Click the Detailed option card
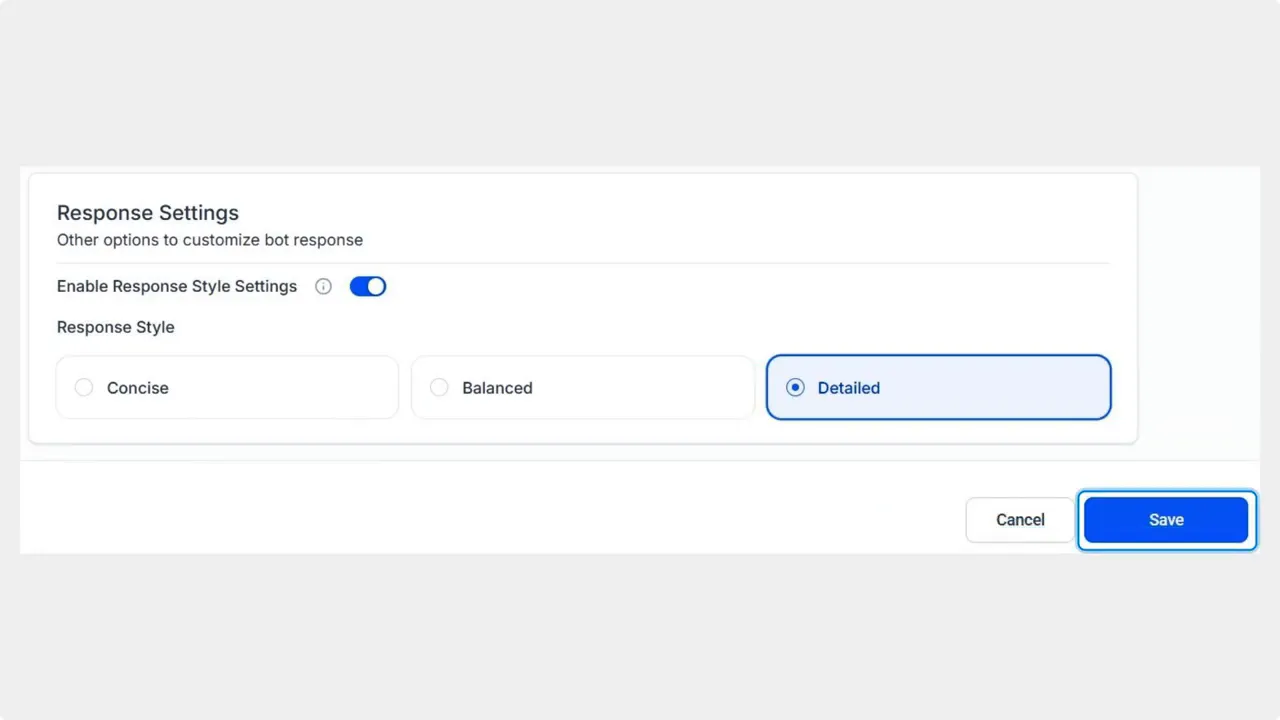 click(938, 387)
